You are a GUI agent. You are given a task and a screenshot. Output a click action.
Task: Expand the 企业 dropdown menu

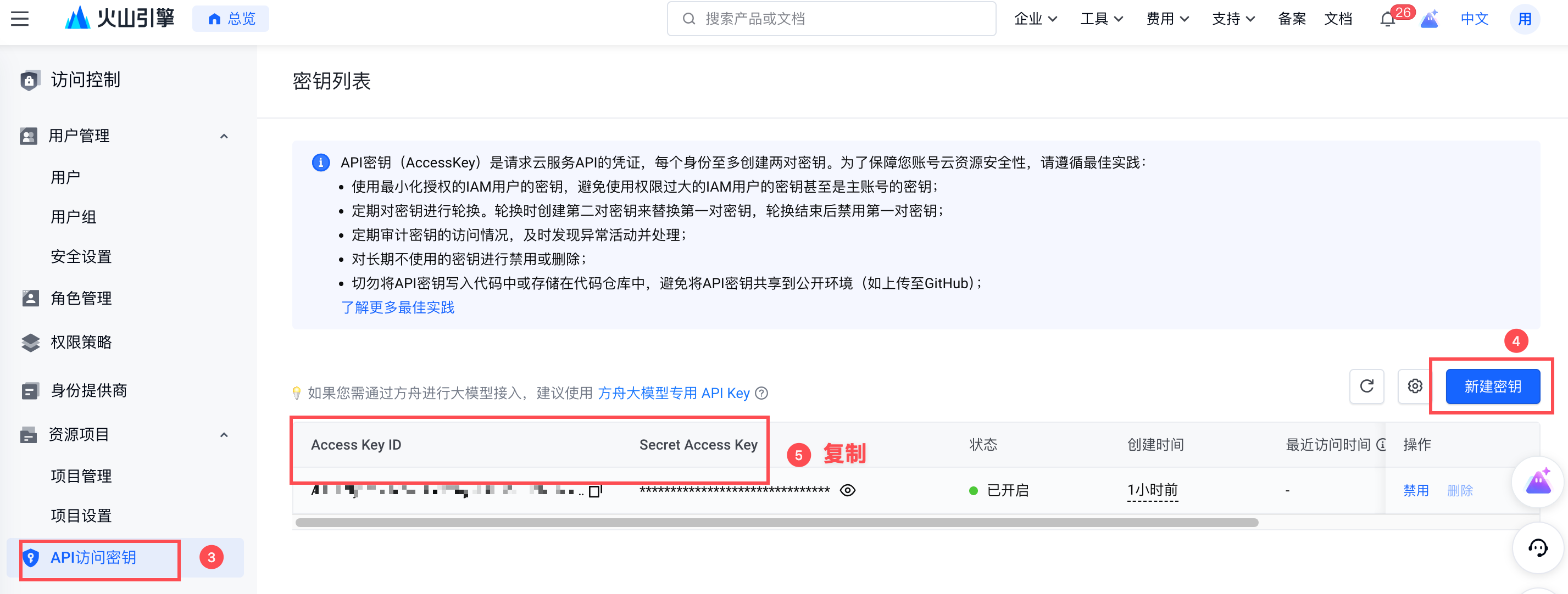1036,19
